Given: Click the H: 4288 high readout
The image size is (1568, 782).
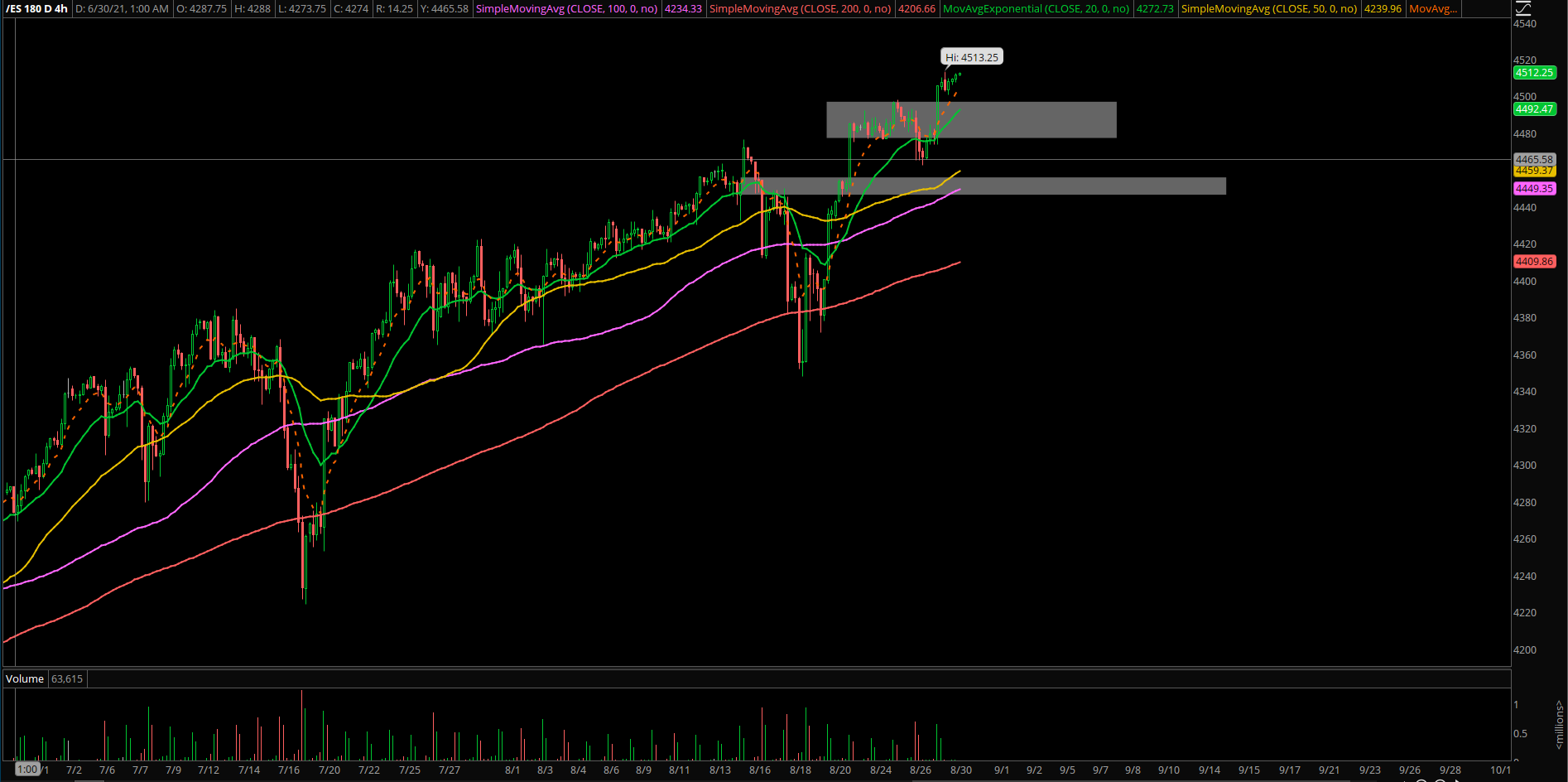Looking at the screenshot, I should point(253,8).
